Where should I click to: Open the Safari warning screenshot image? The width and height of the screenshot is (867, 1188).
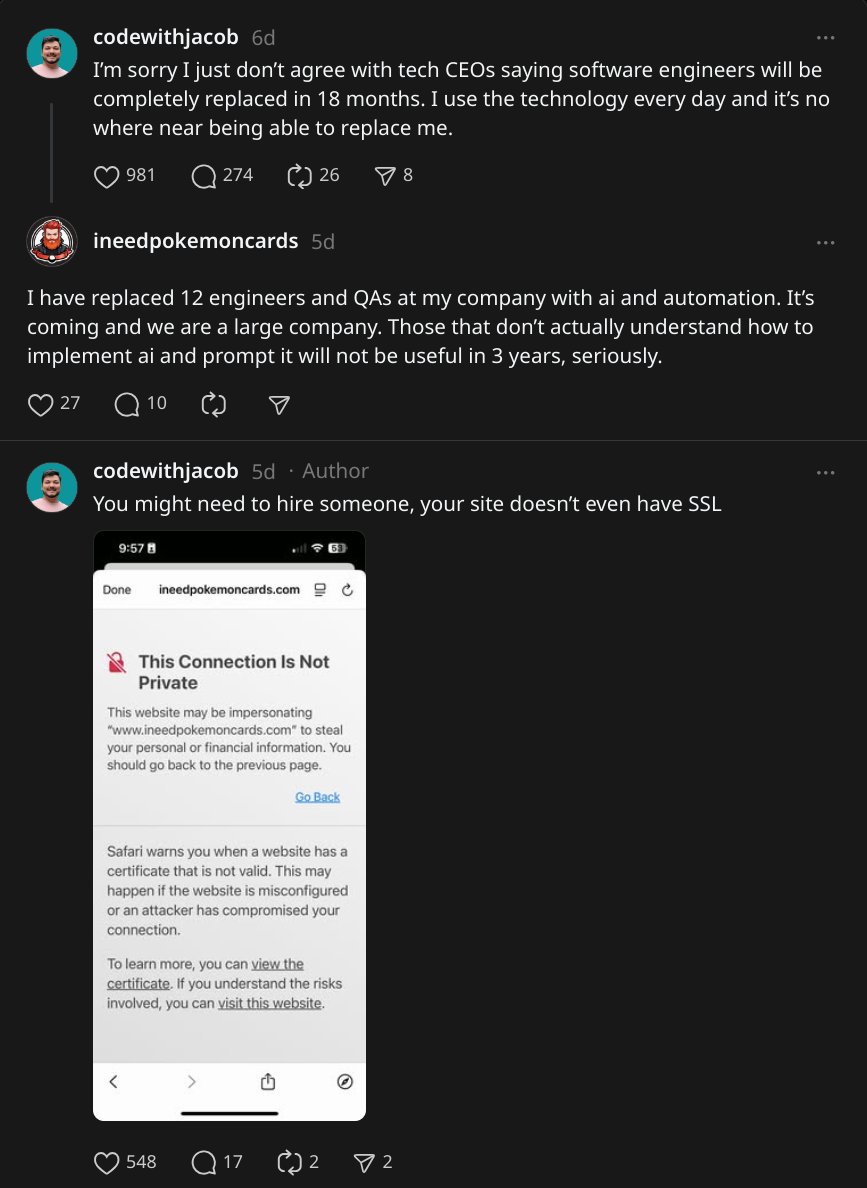229,825
